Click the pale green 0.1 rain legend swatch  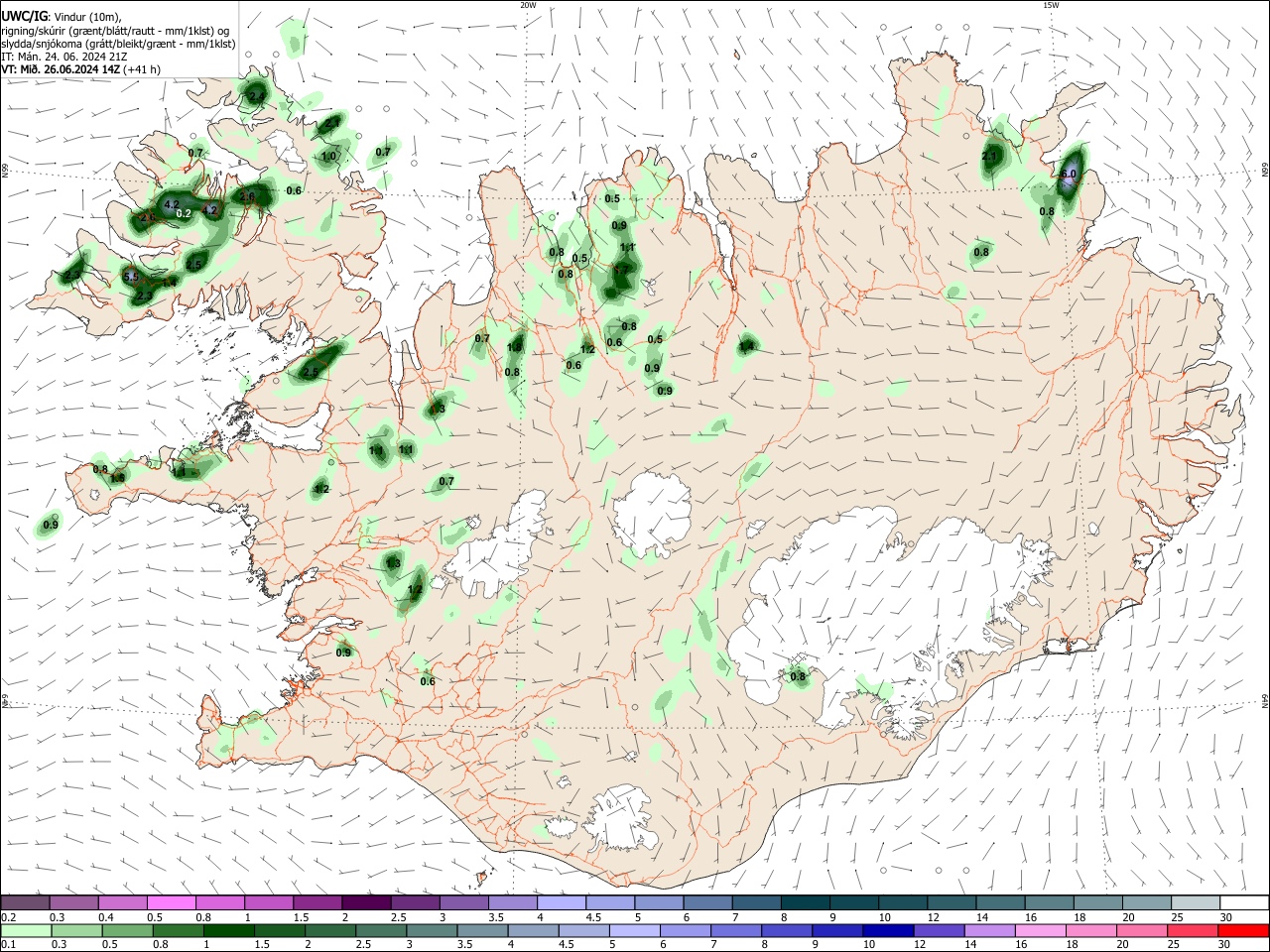(x=25, y=931)
